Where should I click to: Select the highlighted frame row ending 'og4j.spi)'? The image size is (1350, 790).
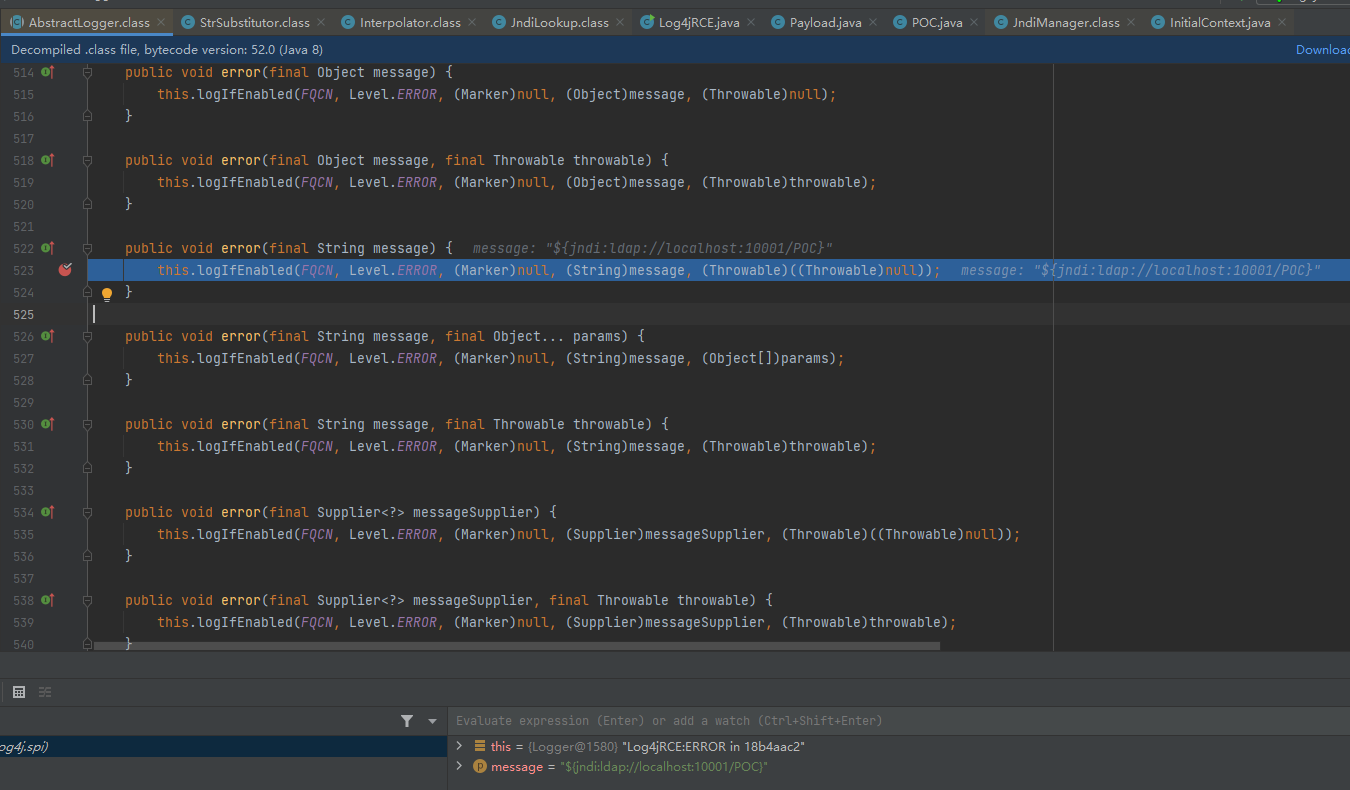[x=223, y=746]
